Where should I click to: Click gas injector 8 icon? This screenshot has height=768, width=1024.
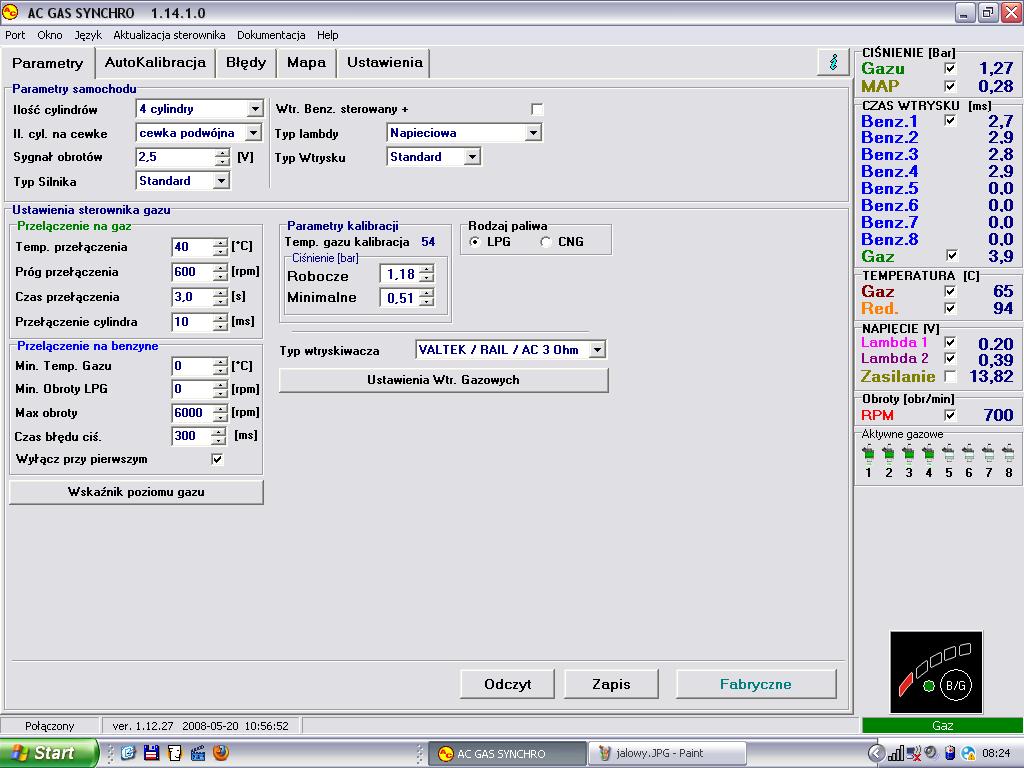coord(1008,453)
